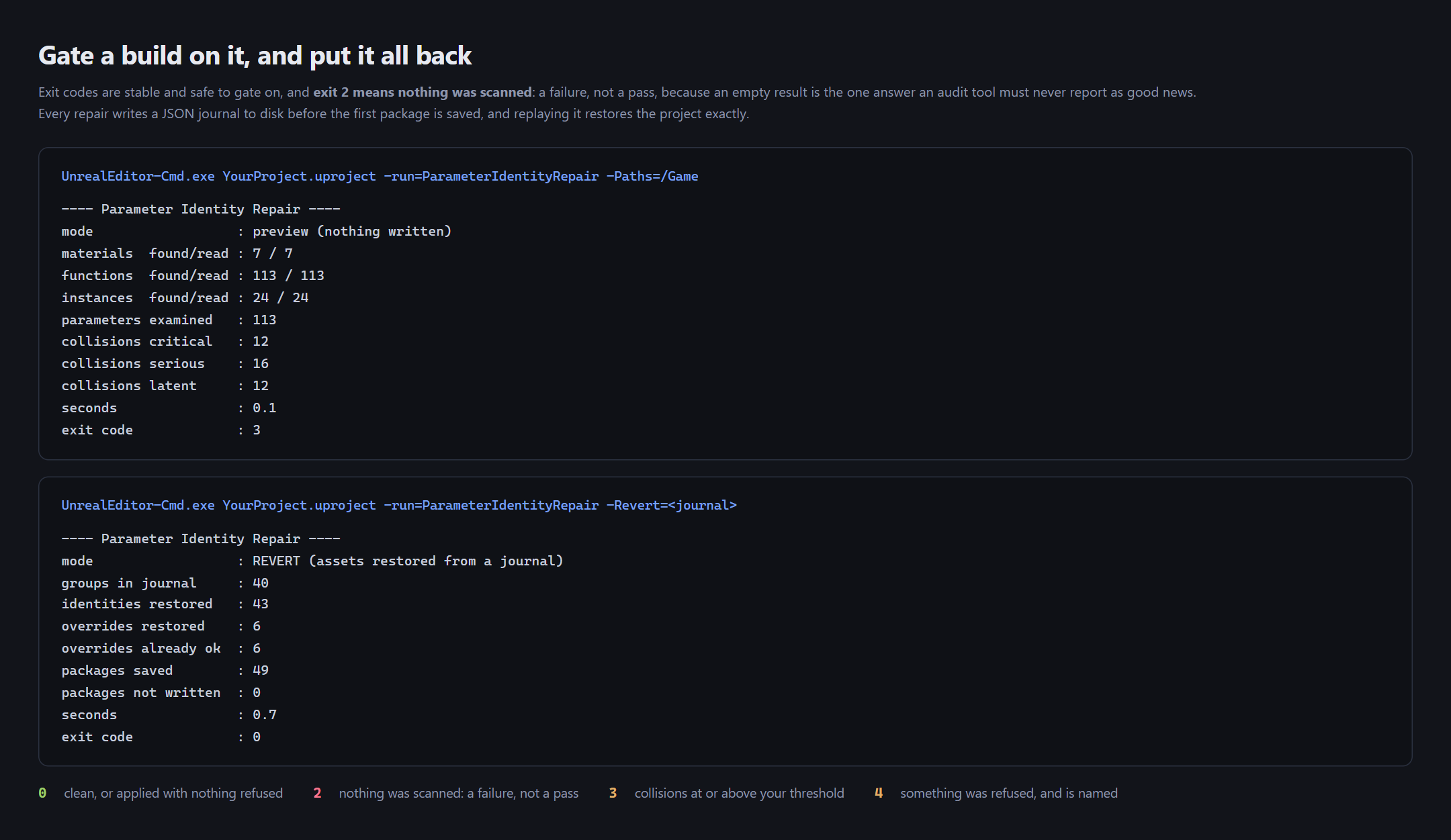Click the first ParameterIdentityRepair -Paths=/Game command
This screenshot has width=1451, height=840.
point(380,176)
